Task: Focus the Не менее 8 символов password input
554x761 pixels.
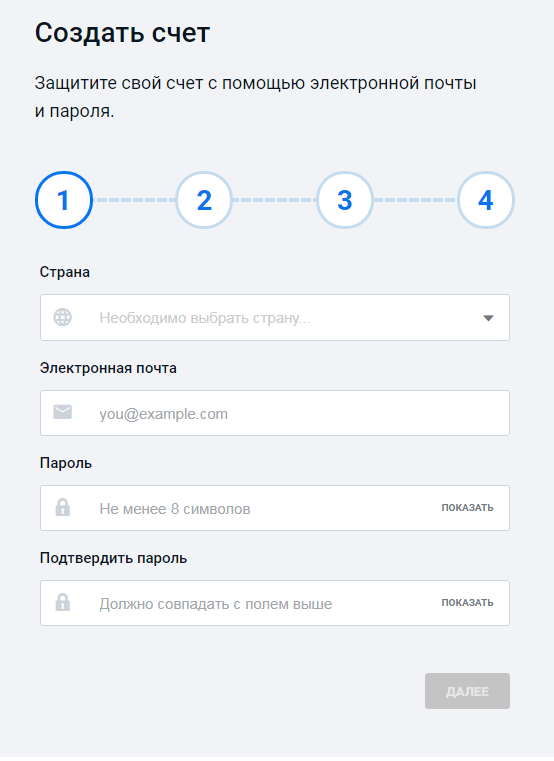Action: tap(275, 508)
